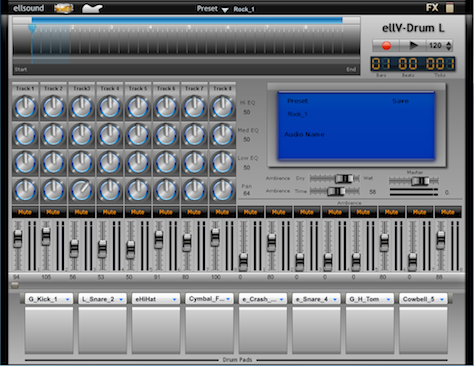
Task: Adjust the Track 7 Med EQ knob
Action: (194, 135)
